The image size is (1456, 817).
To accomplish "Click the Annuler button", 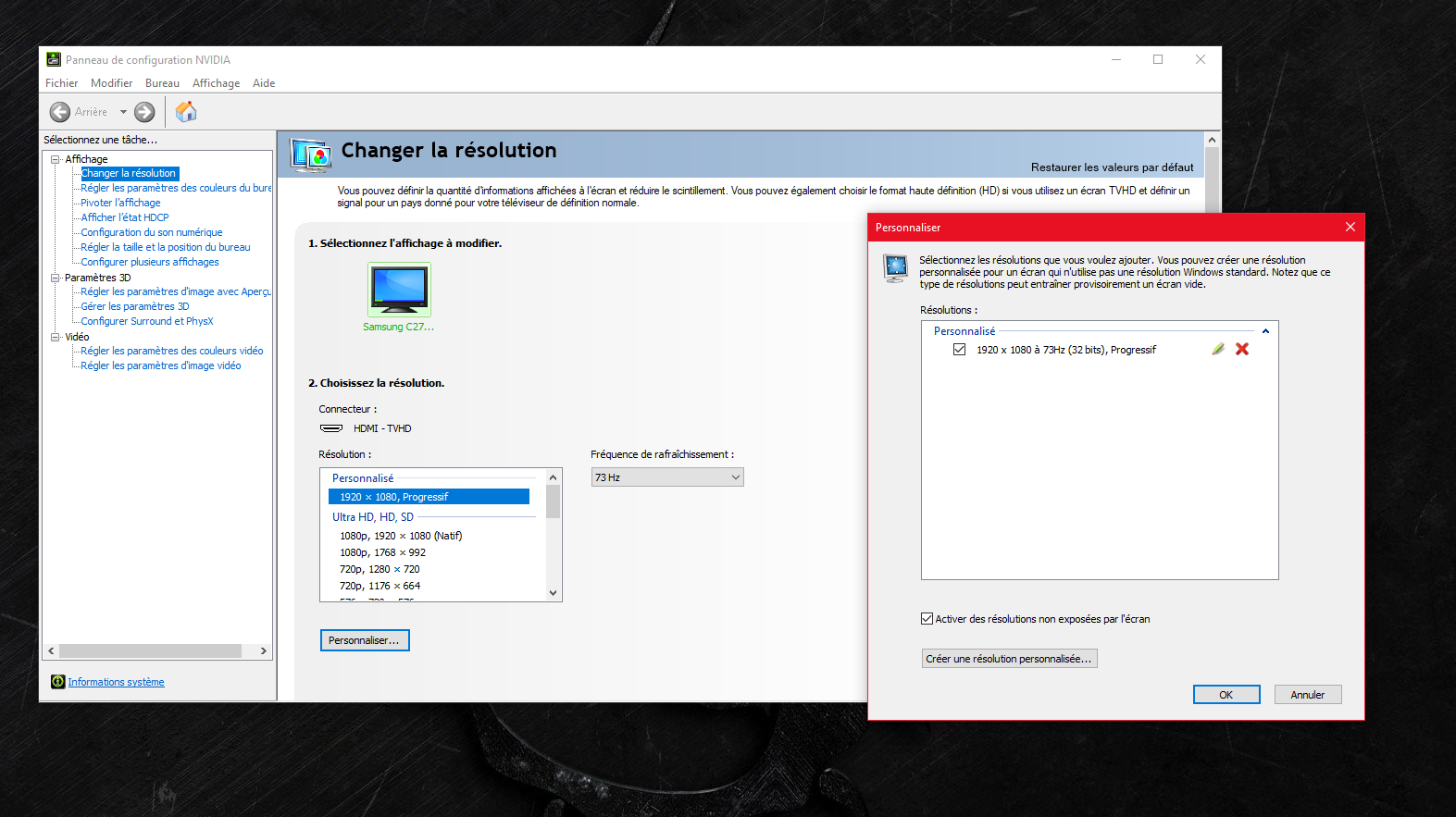I will [x=1308, y=695].
